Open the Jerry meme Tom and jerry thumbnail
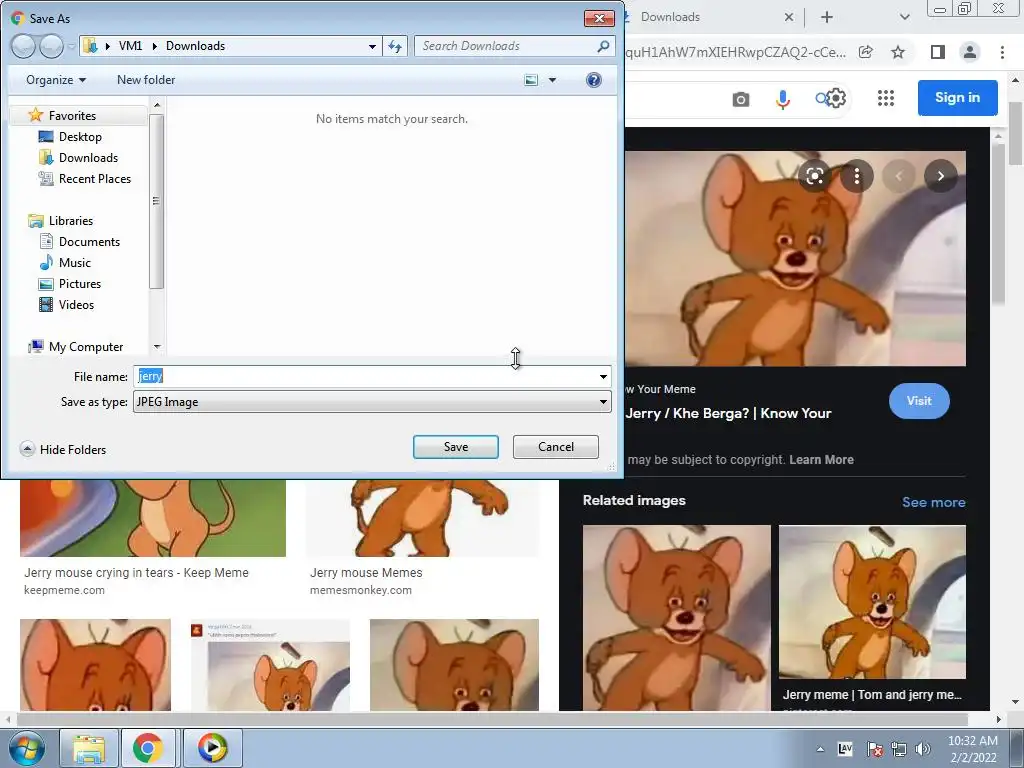 click(x=872, y=602)
